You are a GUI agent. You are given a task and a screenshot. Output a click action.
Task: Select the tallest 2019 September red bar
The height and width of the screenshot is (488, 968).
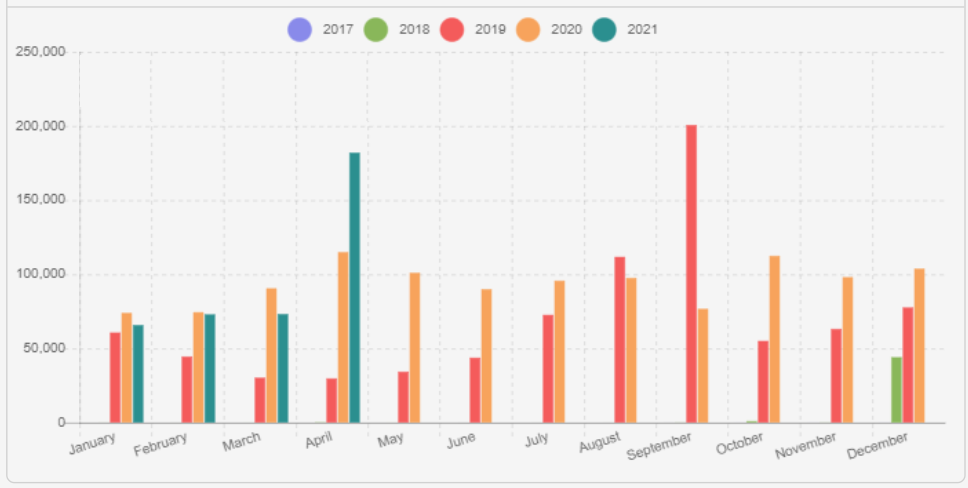tap(691, 274)
